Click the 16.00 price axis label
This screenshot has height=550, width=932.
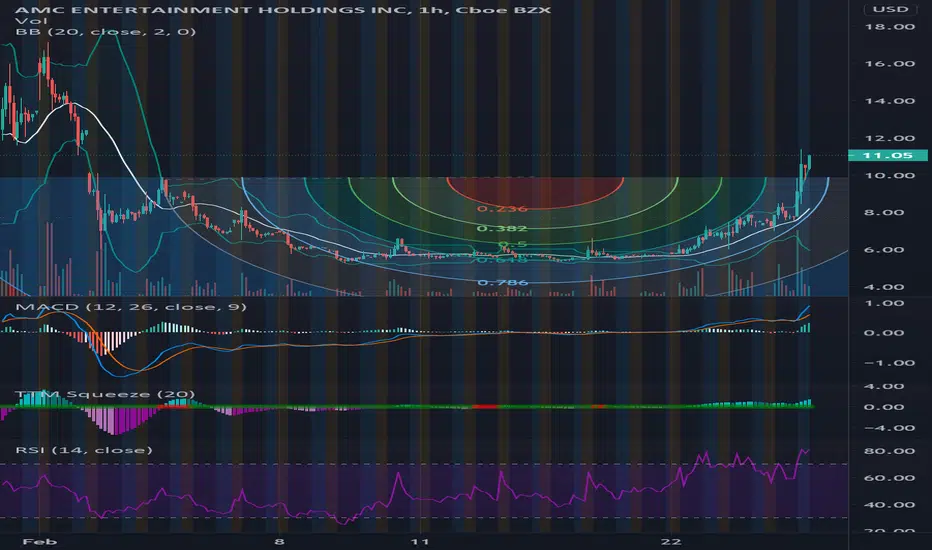[x=889, y=64]
